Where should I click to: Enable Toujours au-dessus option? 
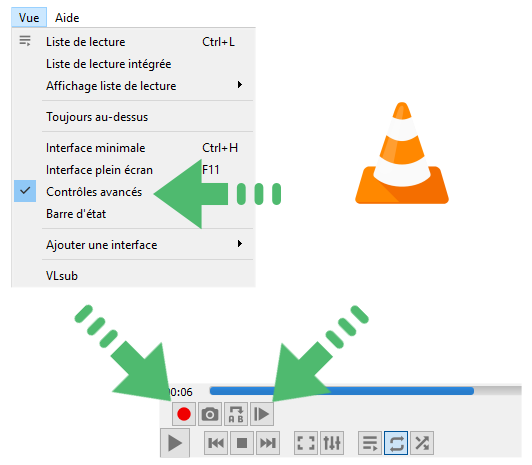coord(134,117)
